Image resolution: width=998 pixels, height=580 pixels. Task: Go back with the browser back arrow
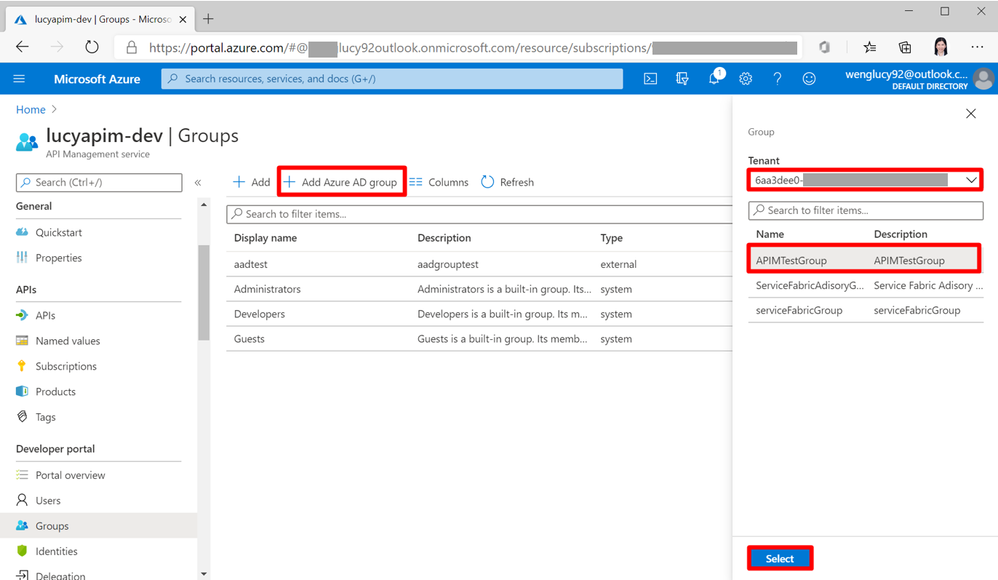coord(22,47)
